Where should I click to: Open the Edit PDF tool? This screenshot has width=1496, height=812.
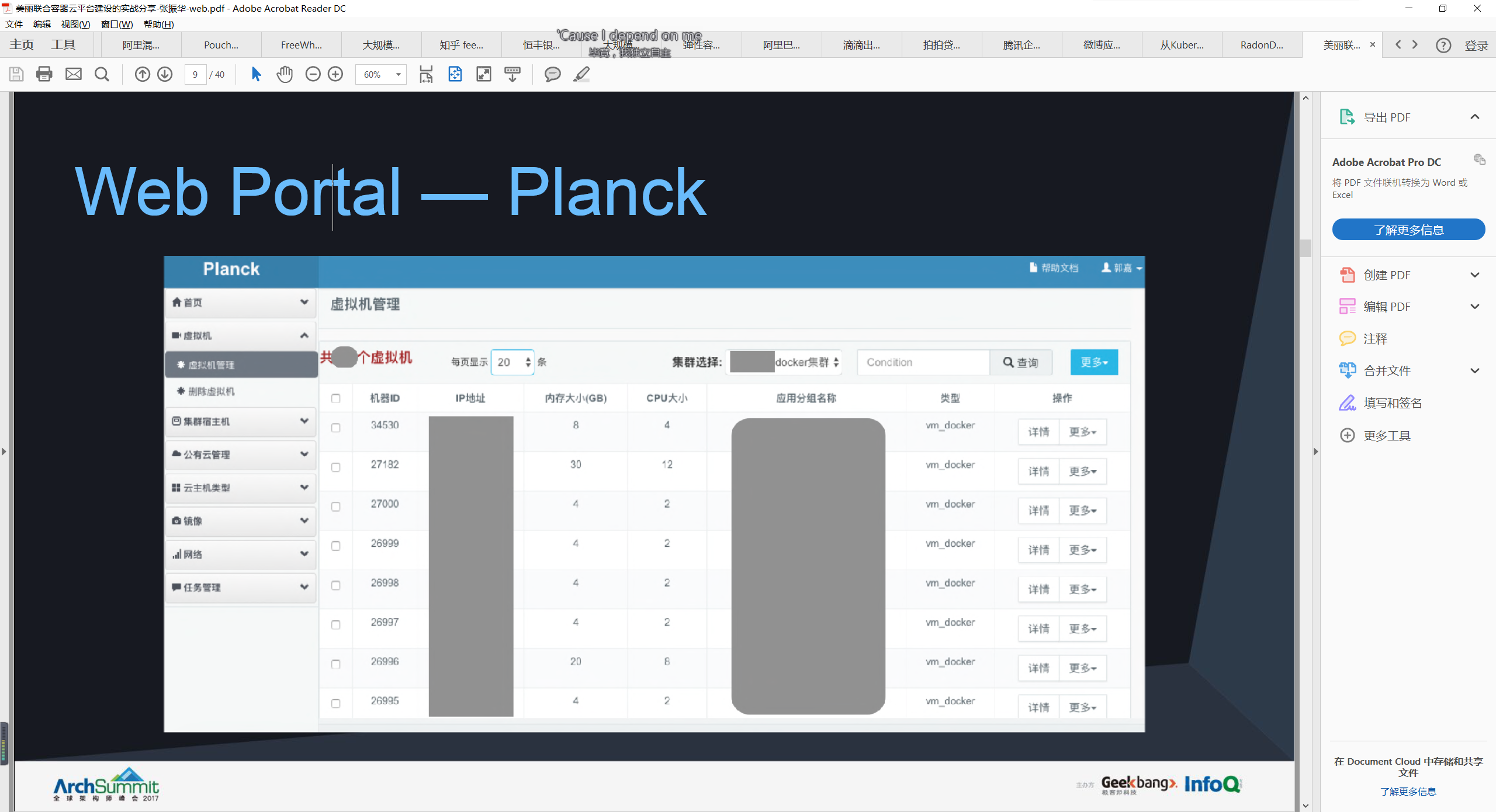[x=1386, y=306]
